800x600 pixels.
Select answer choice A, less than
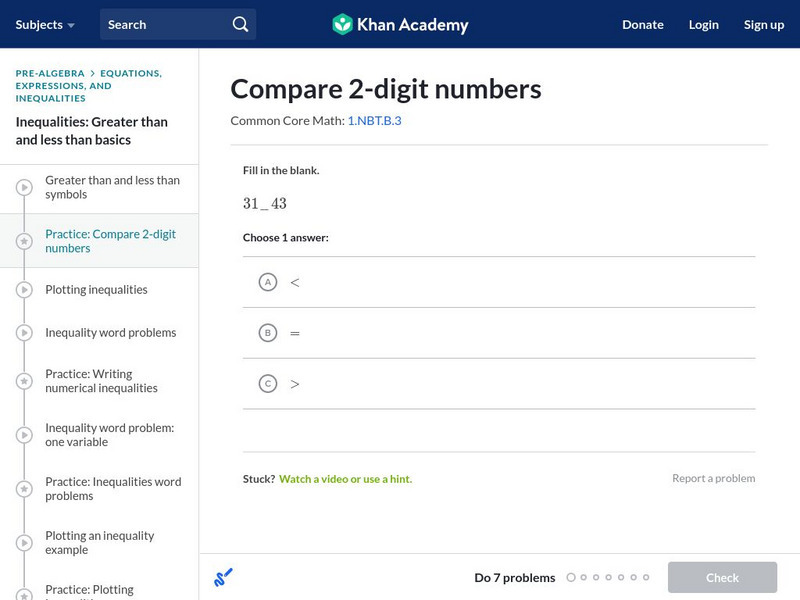[268, 282]
